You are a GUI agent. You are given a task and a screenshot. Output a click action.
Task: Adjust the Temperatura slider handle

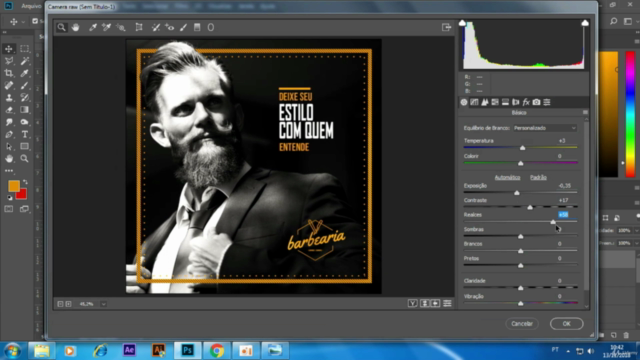[x=522, y=148]
